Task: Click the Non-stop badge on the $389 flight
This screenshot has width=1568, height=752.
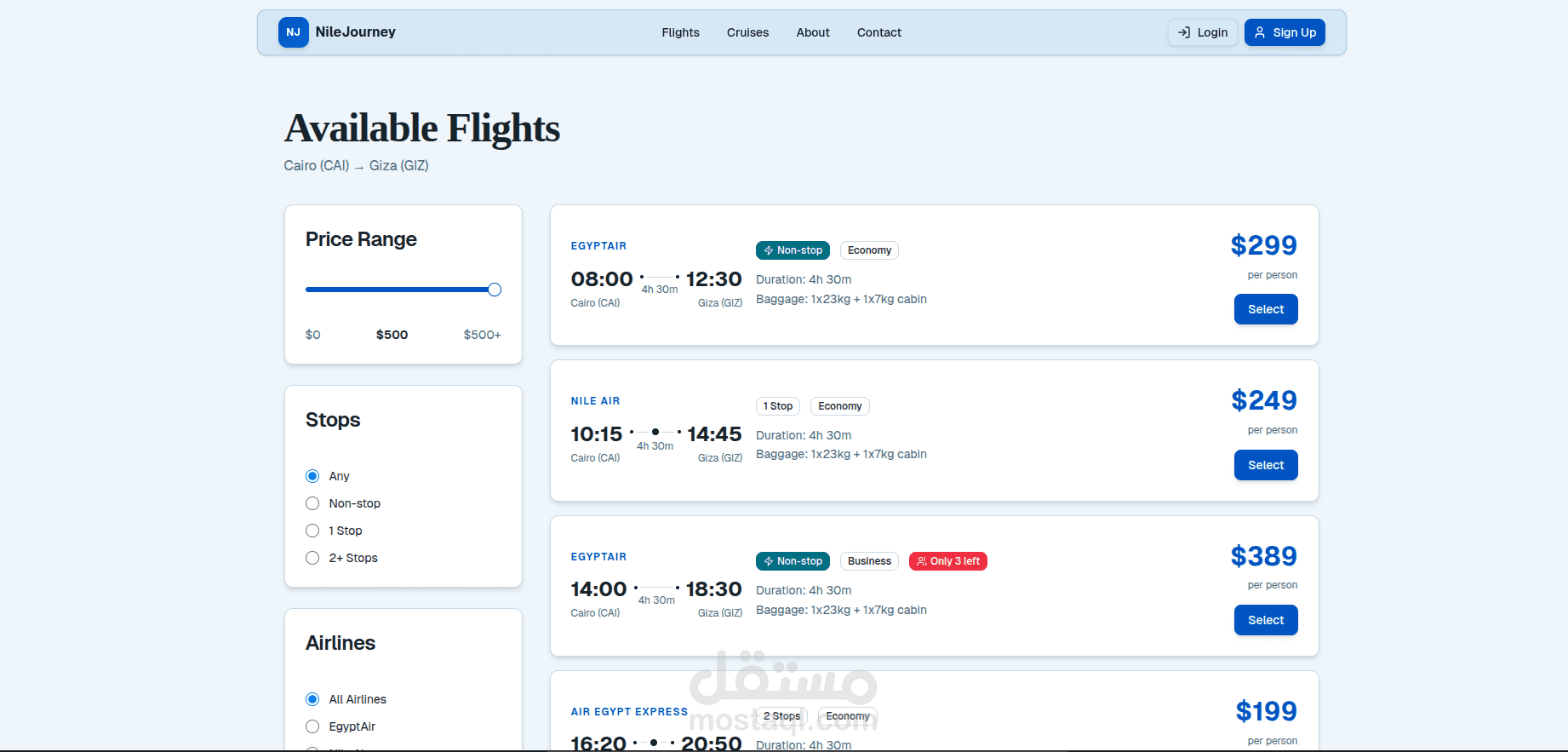Action: pyautogui.click(x=793, y=561)
